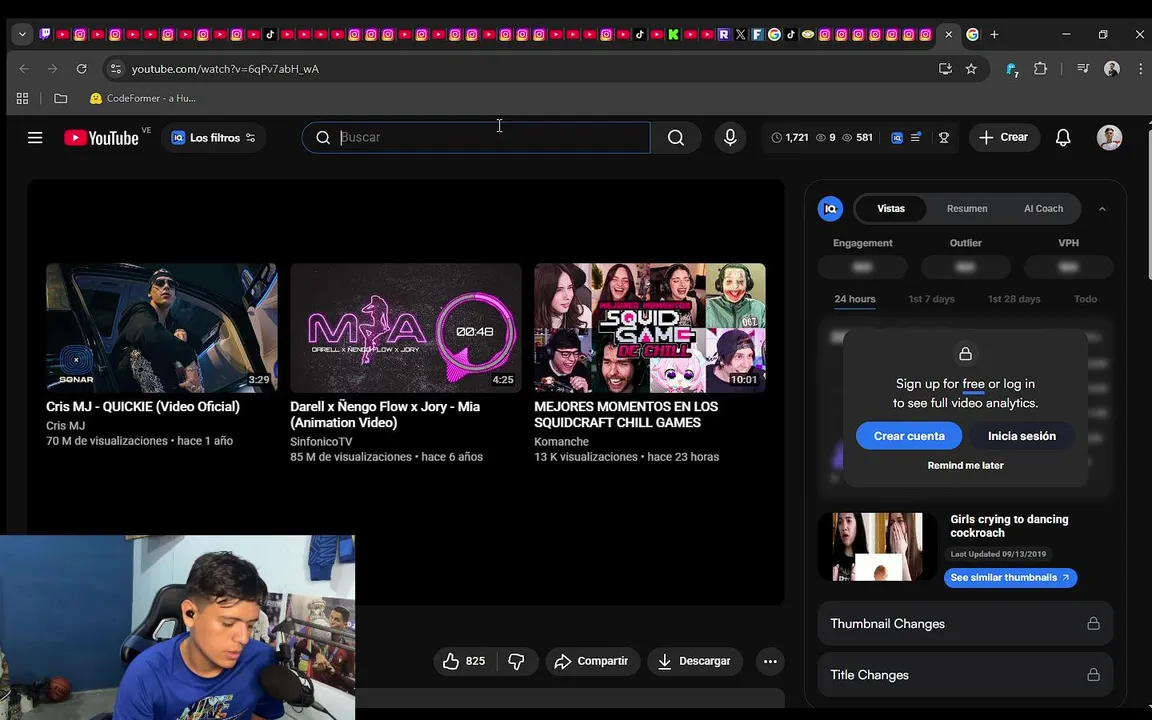Close the current browser tab
Screen dimensions: 1152x720
(948, 34)
